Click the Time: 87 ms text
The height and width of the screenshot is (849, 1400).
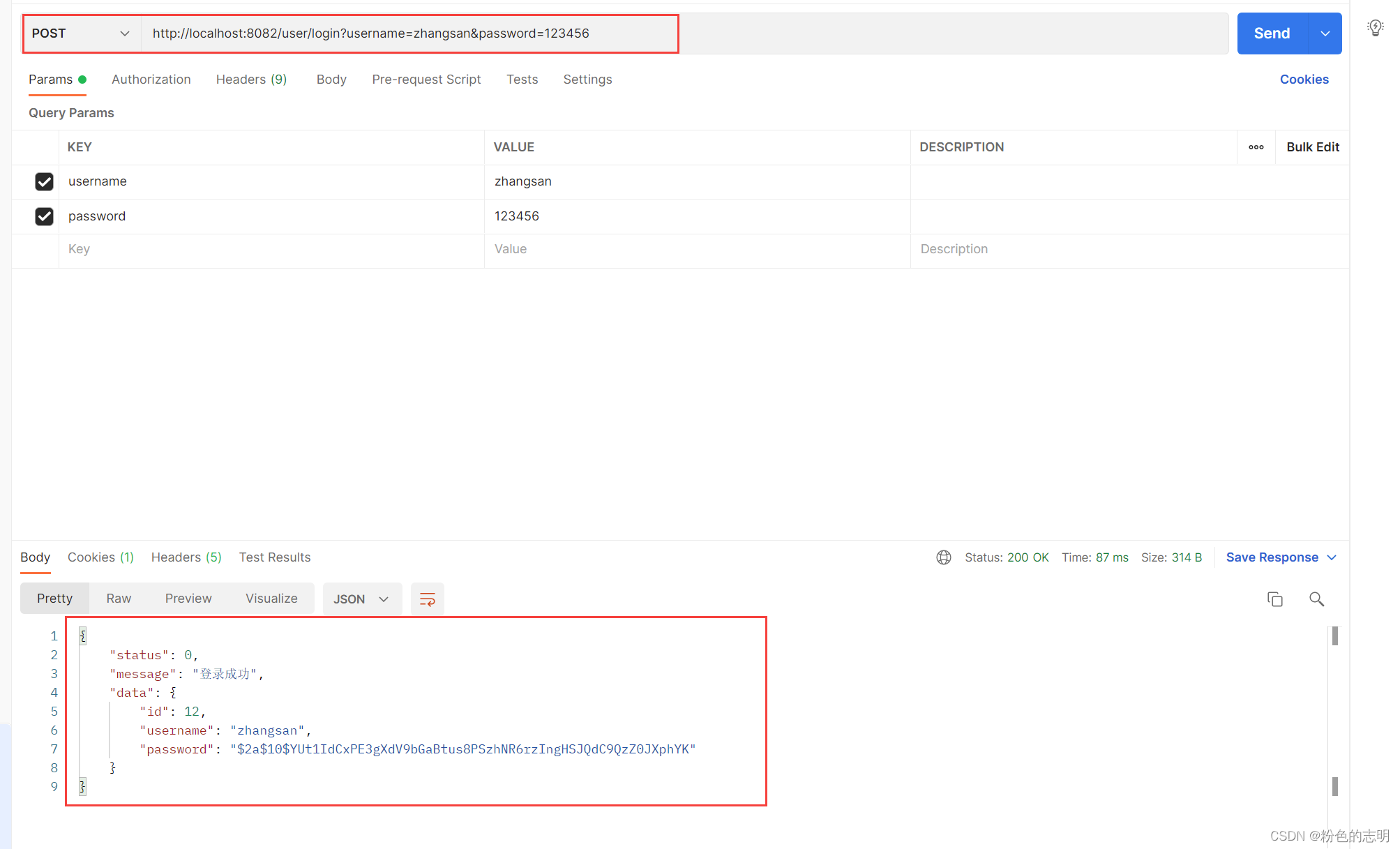click(1094, 557)
